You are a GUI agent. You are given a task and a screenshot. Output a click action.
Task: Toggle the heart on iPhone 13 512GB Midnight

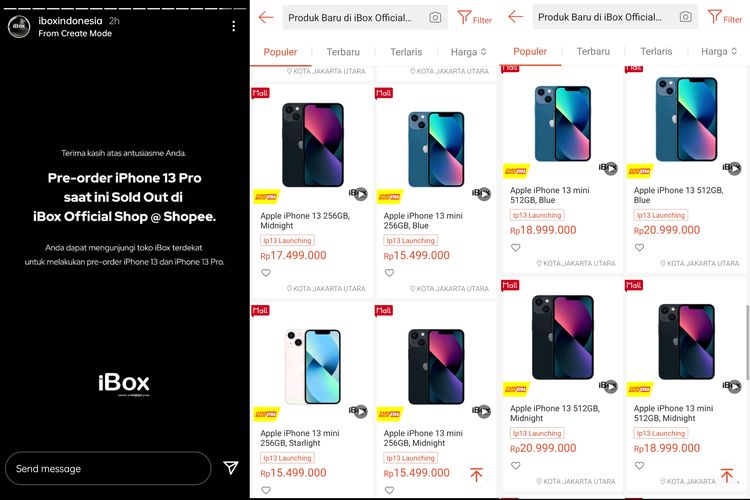click(515, 466)
